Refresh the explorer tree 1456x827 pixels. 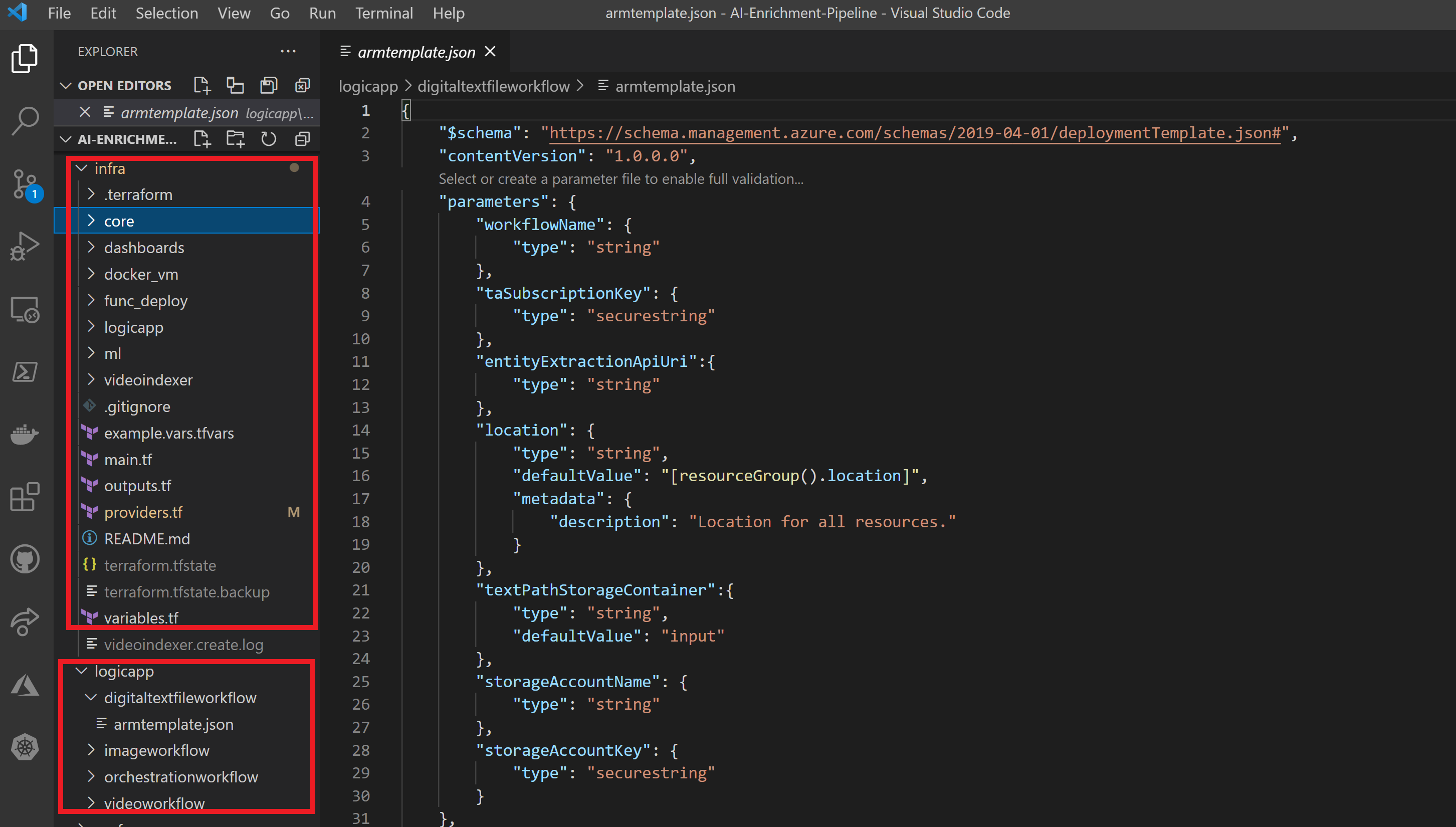269,139
